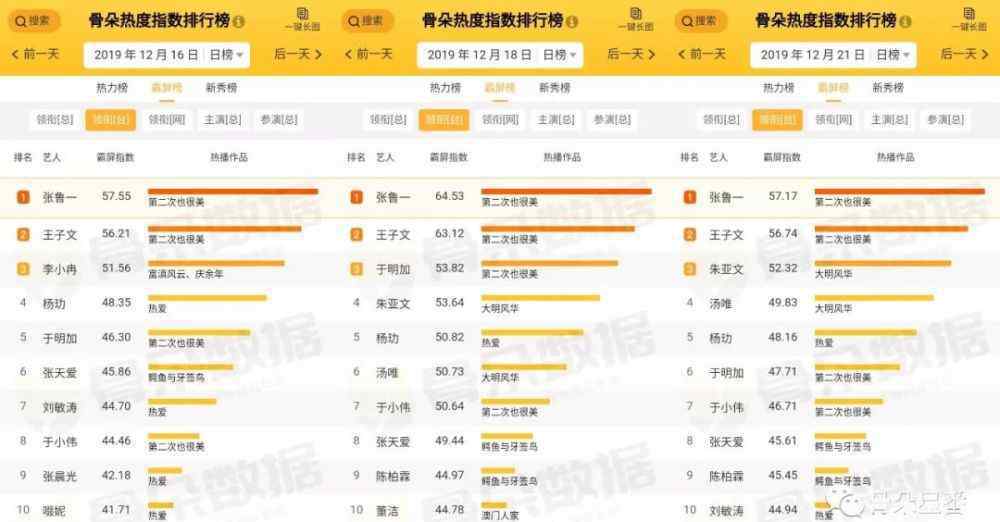1000x522 pixels.
Task: Open date picker showing 2019年12月16日
Action: click(x=146, y=55)
